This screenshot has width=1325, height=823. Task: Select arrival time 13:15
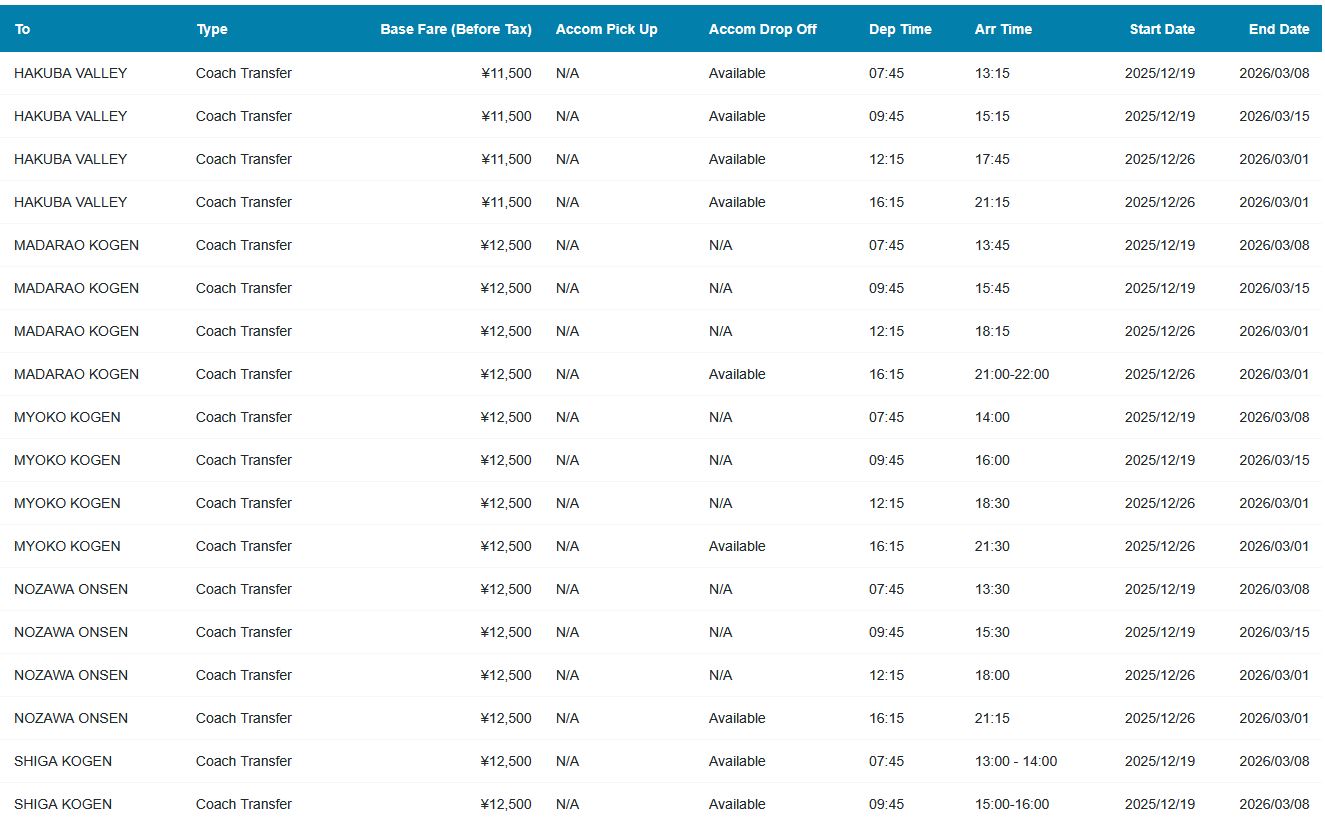click(992, 73)
